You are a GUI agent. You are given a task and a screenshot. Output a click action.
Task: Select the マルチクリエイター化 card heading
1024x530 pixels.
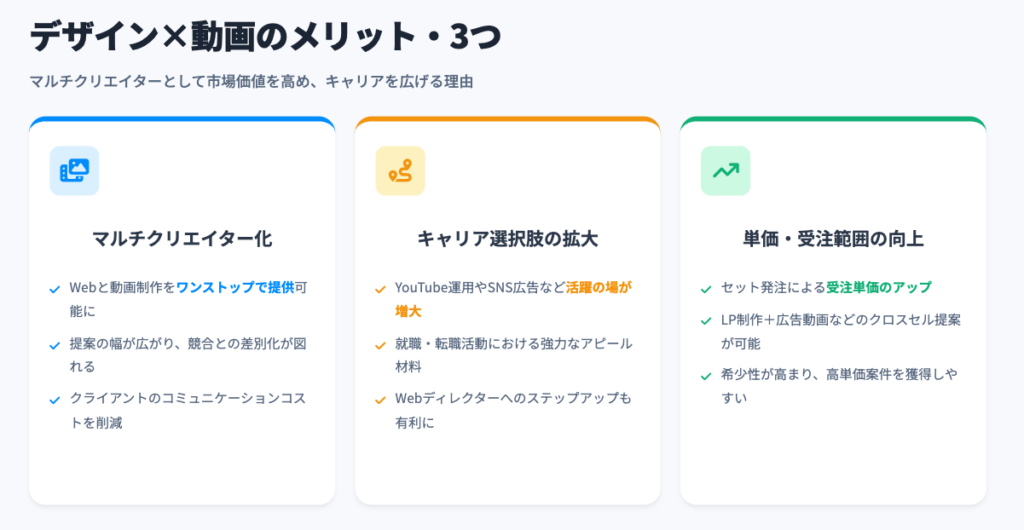point(182,239)
